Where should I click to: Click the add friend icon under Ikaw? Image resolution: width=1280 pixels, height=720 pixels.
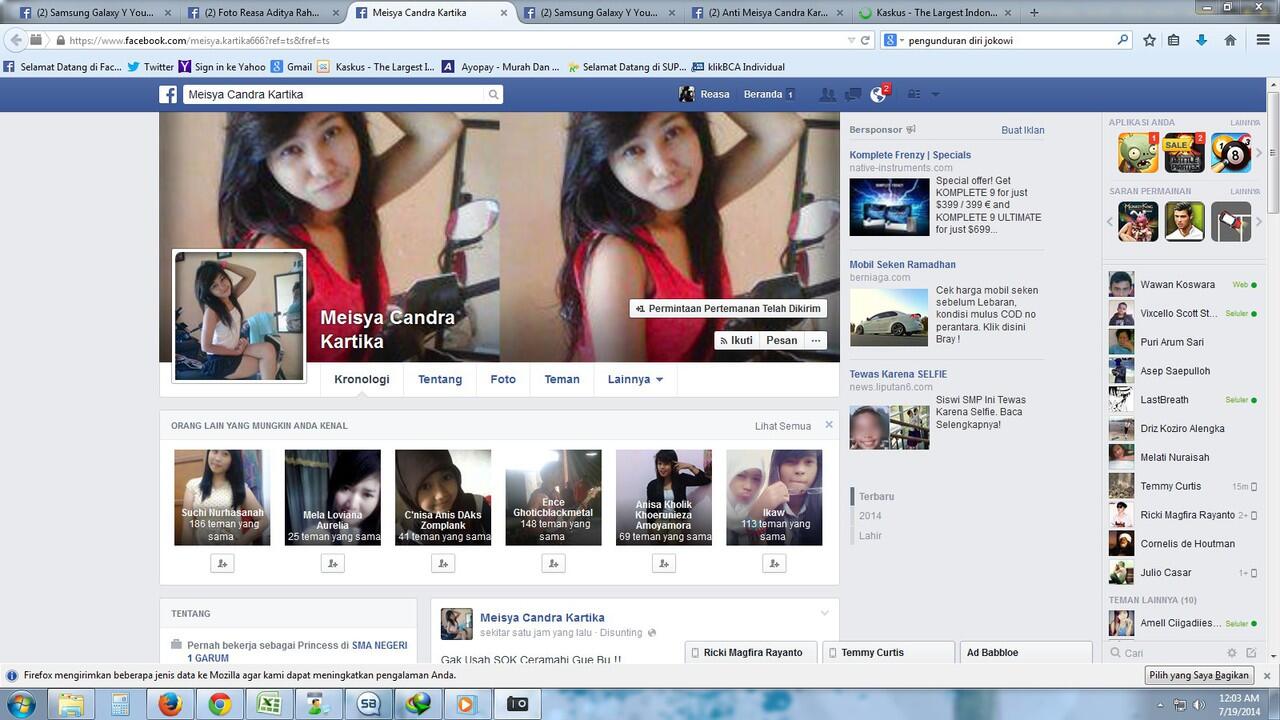coord(773,562)
